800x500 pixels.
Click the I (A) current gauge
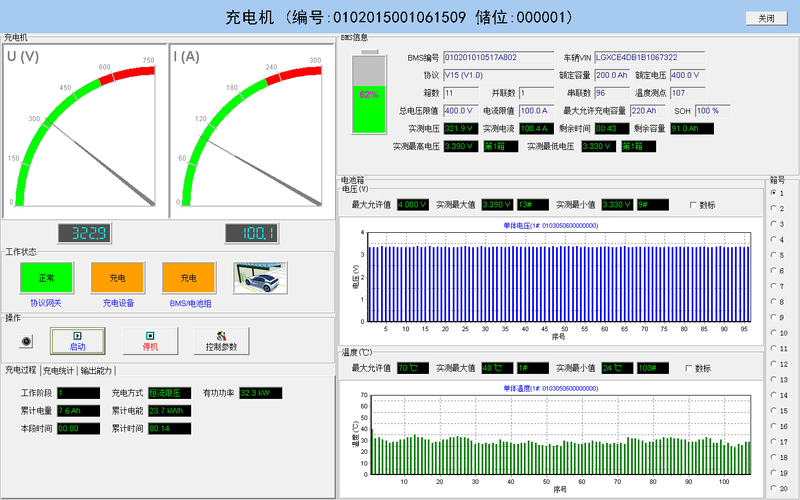point(252,131)
